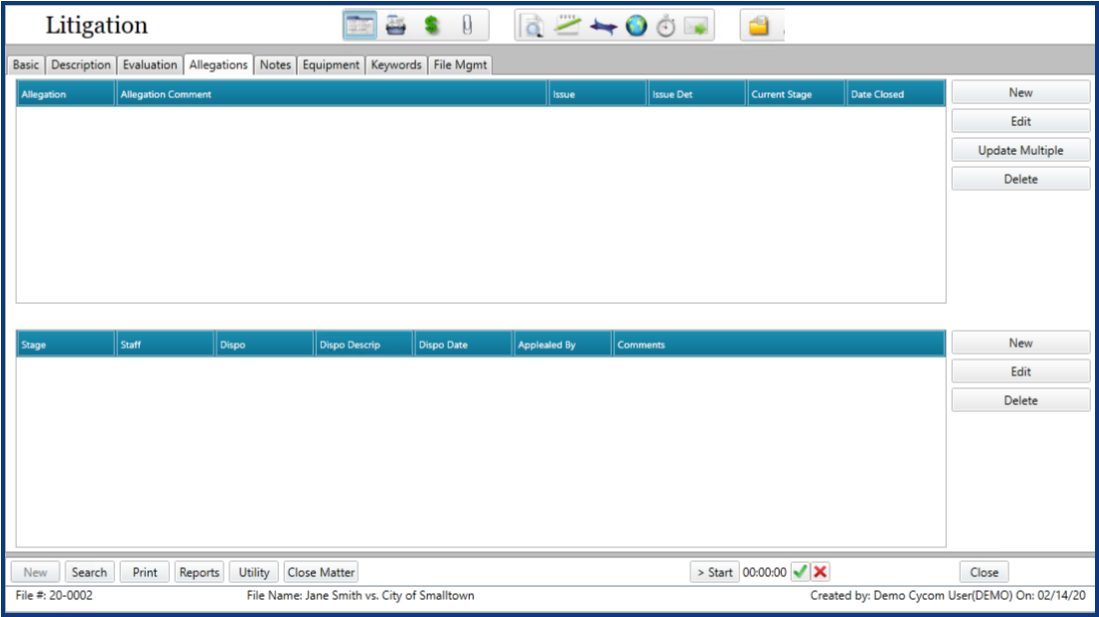Click the Applealed By column header
This screenshot has height=617, width=1099.
click(562, 344)
